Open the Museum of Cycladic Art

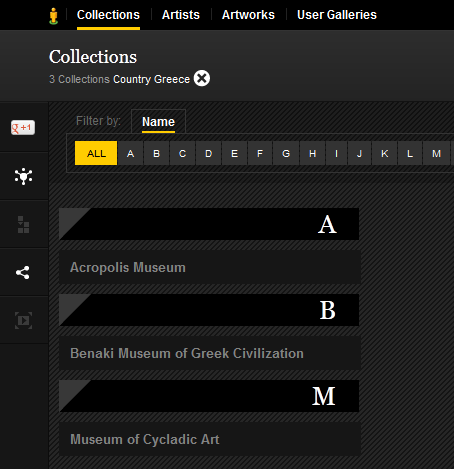(210, 439)
